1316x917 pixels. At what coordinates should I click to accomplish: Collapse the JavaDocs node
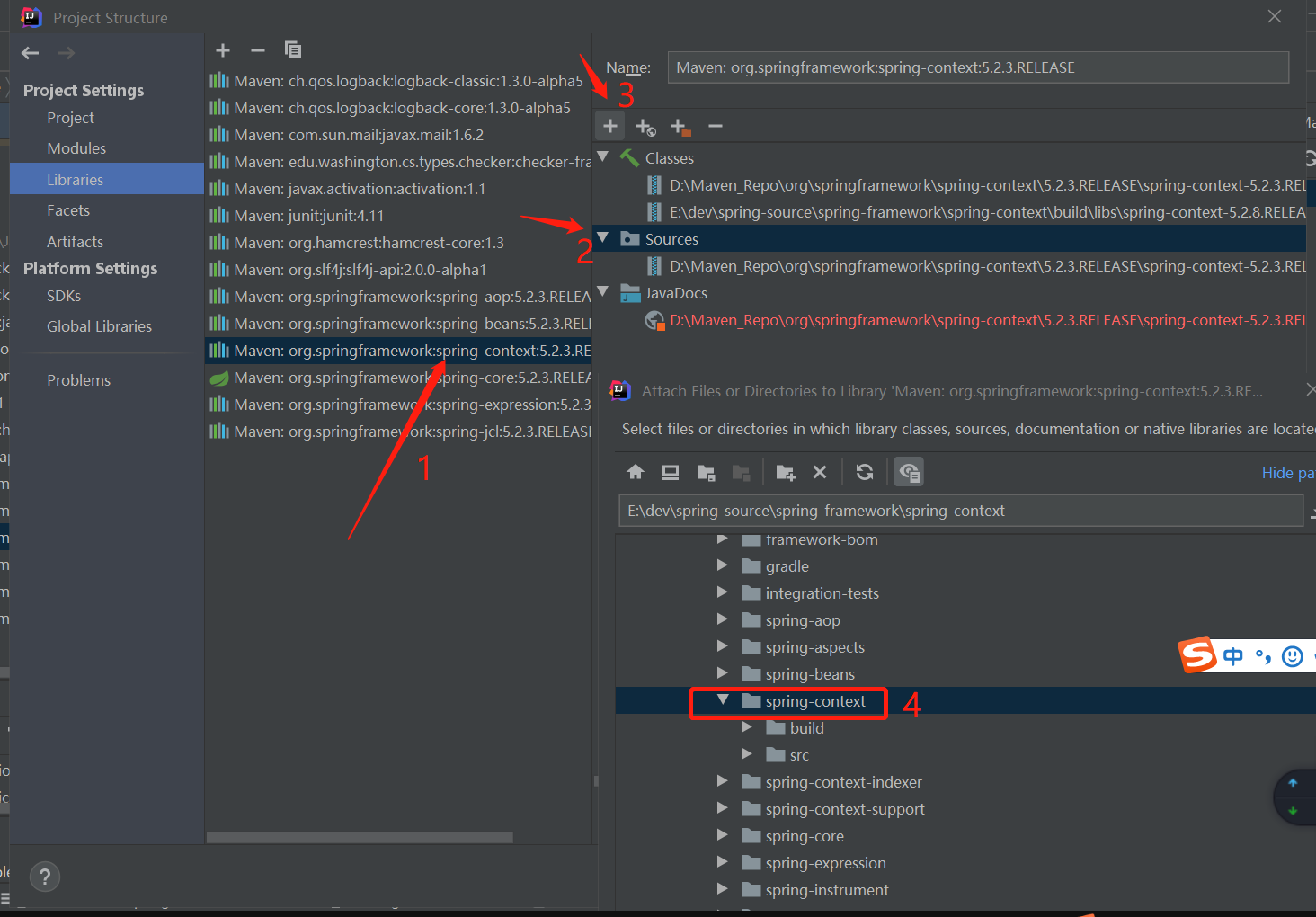coord(603,292)
